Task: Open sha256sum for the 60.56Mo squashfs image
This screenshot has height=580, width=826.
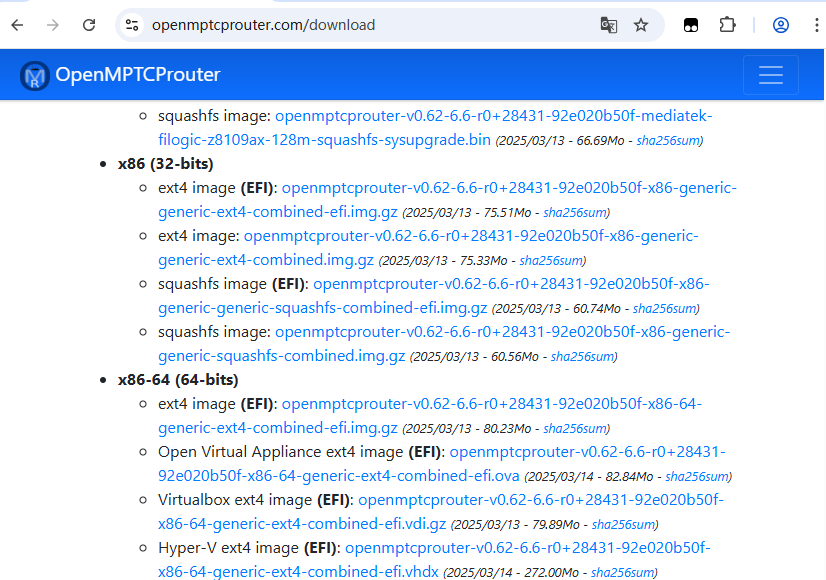Action: click(x=582, y=357)
